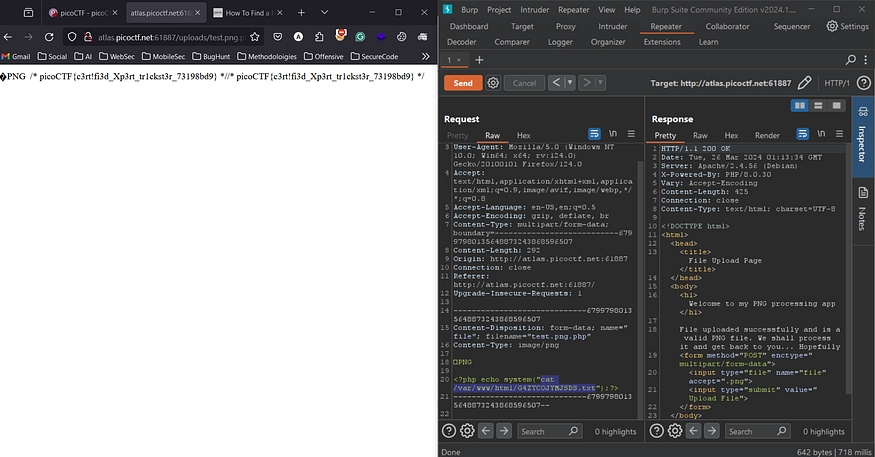This screenshot has width=875, height=457.
Task: Reload the page in Firefox
Action: [x=49, y=36]
